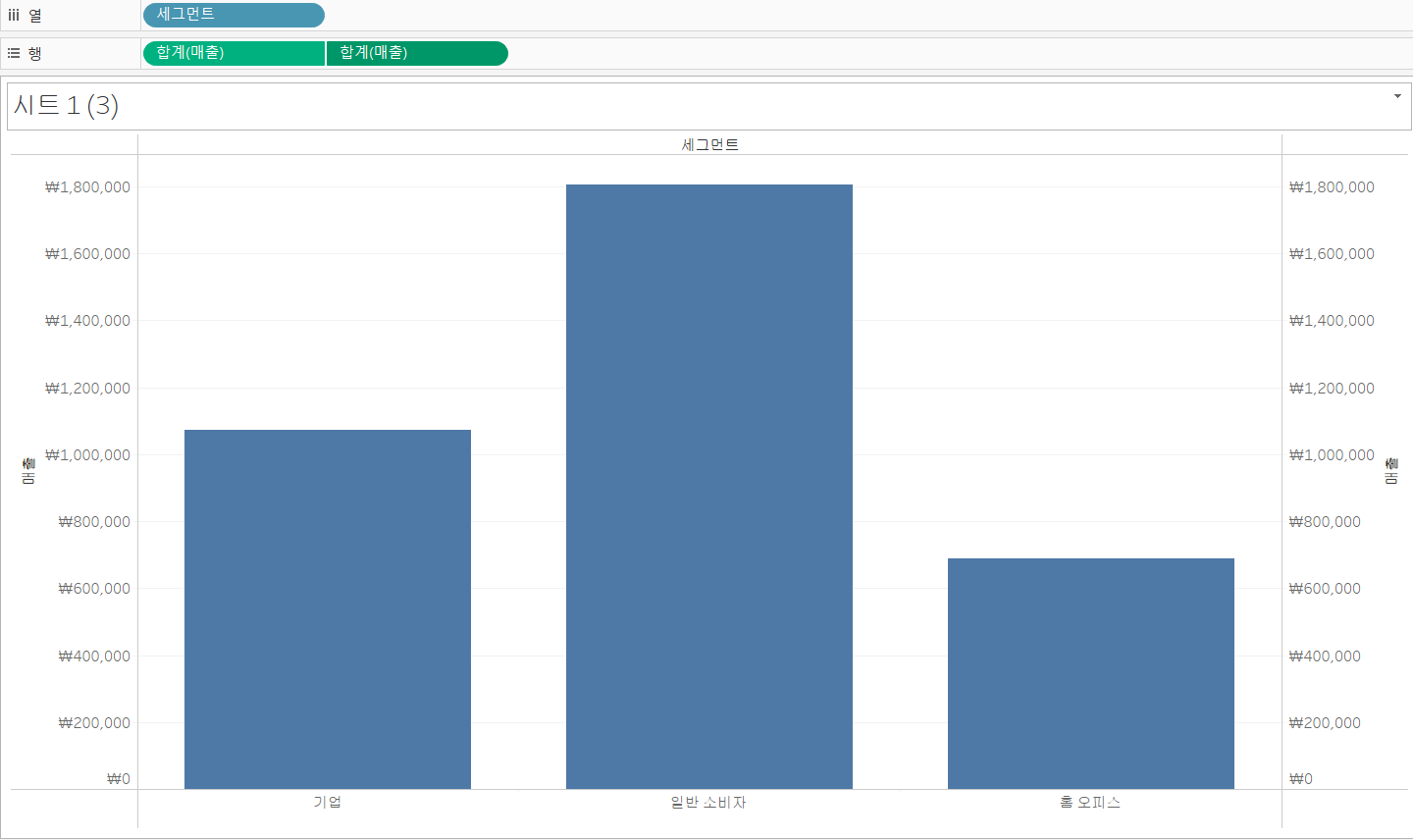The height and width of the screenshot is (840, 1413).
Task: Click ₩1,000,000 on the right axis
Action: click(1332, 454)
